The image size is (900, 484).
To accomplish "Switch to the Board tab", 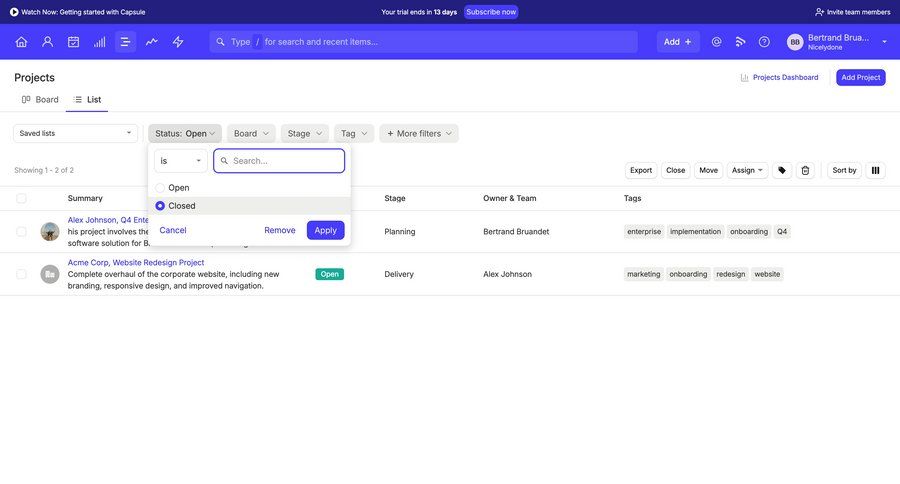I will 40,100.
